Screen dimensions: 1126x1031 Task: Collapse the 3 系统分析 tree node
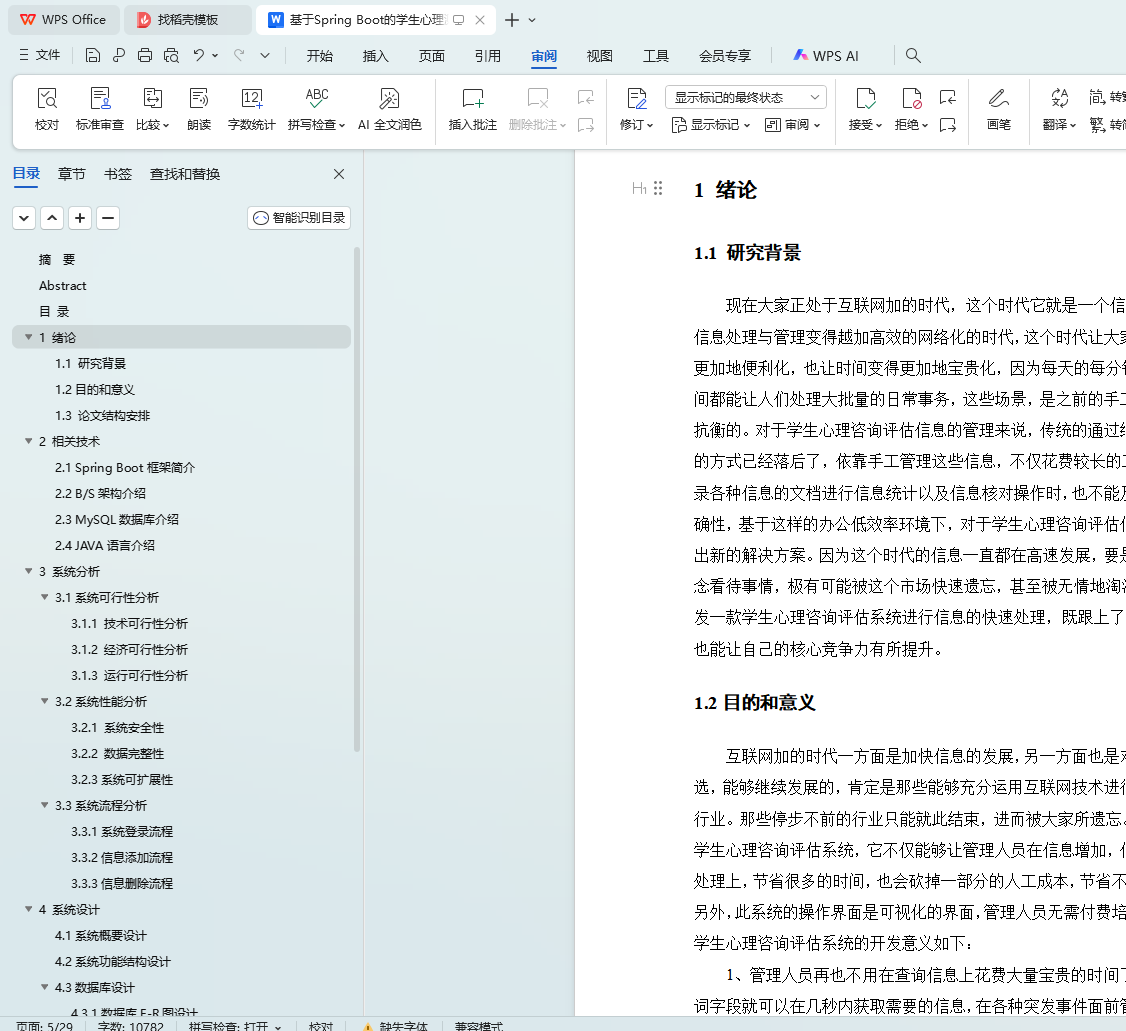pos(28,572)
